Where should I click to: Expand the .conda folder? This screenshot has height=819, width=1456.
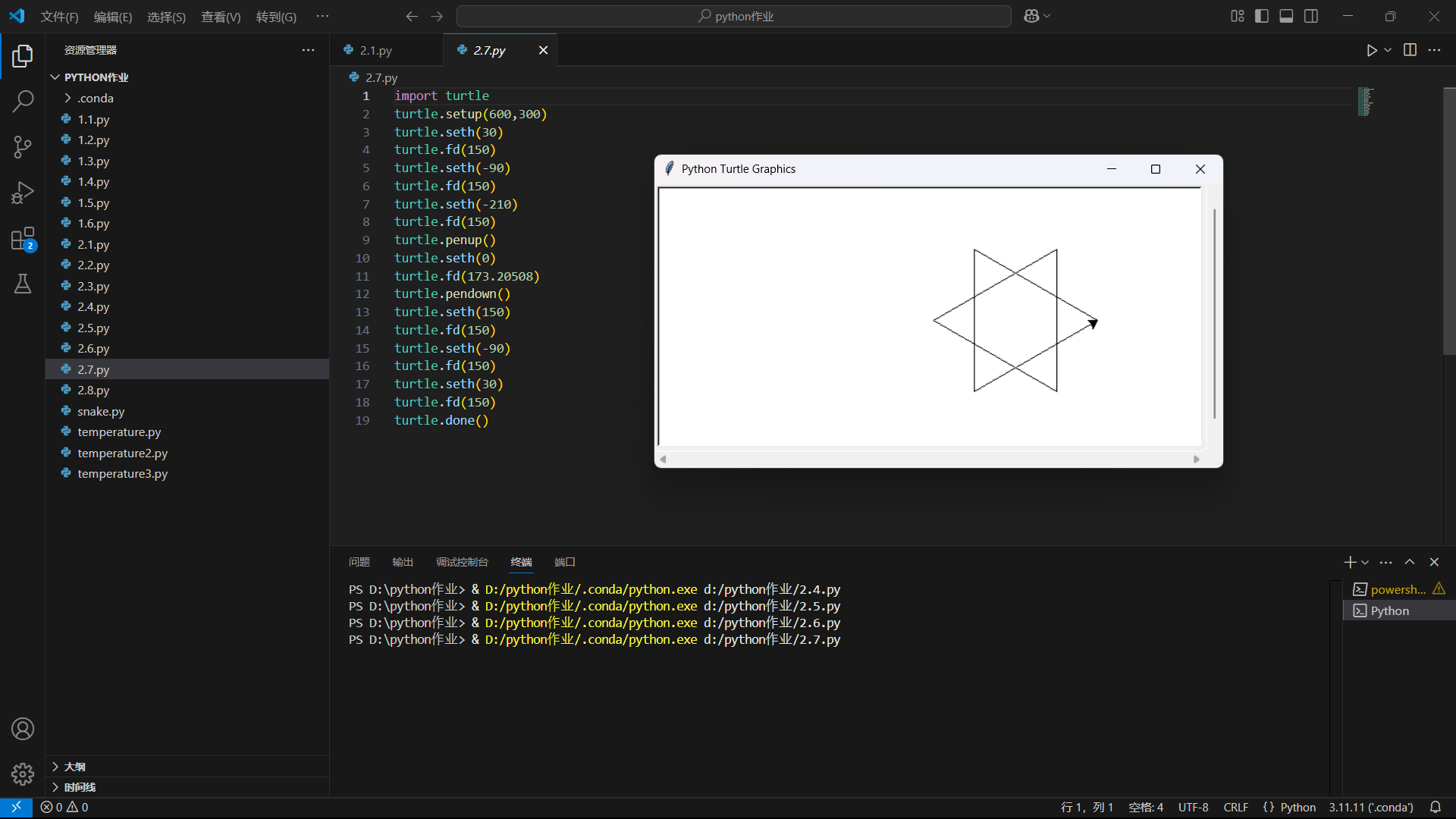click(95, 99)
